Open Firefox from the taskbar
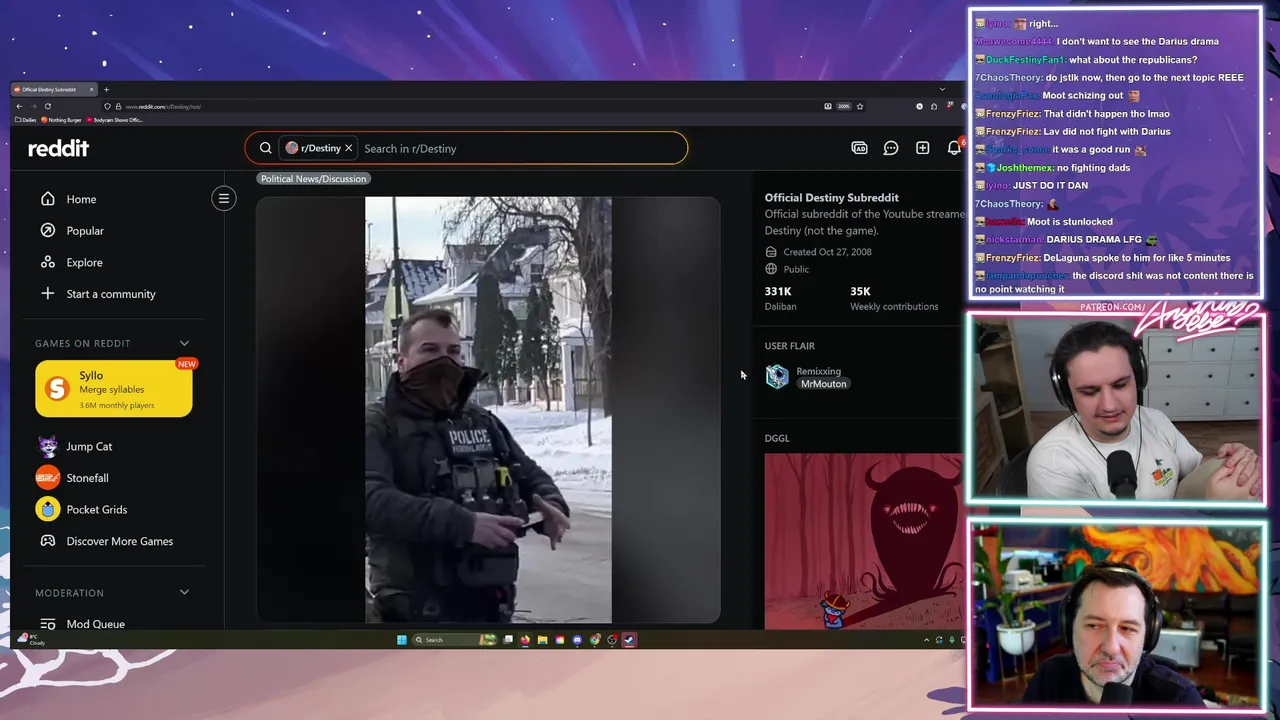This screenshot has height=720, width=1280. (x=526, y=640)
